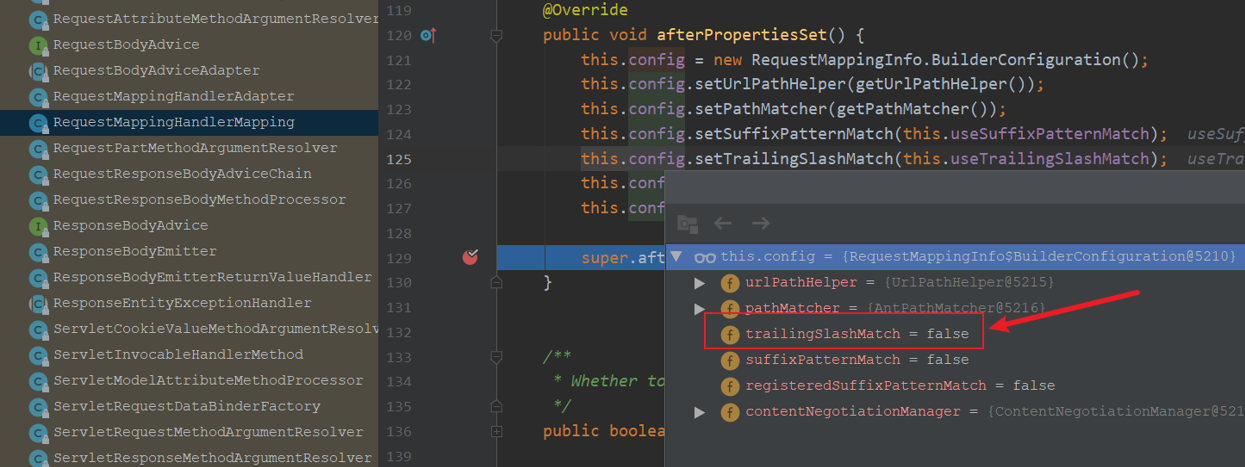1245x467 pixels.
Task: Click the getUrlPathHelper() call on line 122
Action: (x=941, y=84)
